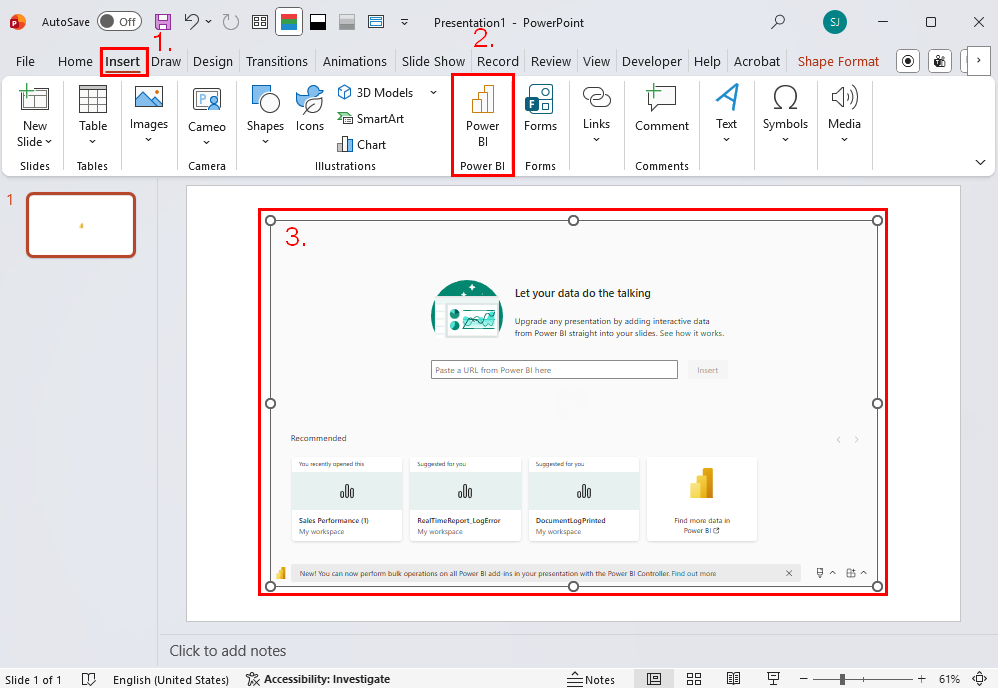Viewport: 998px width, 688px height.
Task: Switch to Reading View
Action: tap(733, 678)
